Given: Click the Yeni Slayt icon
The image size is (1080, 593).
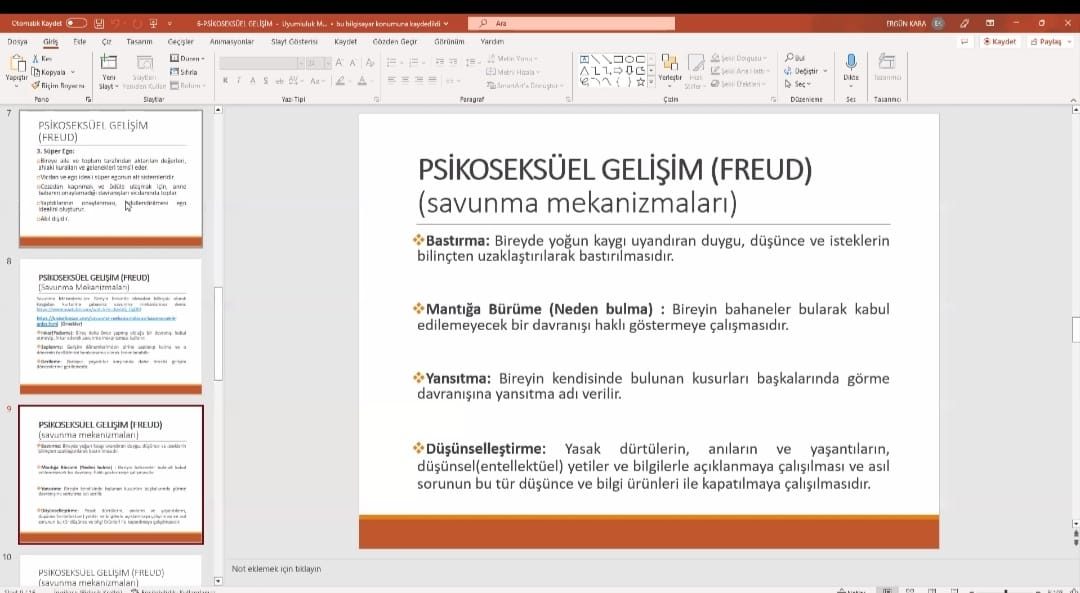Looking at the screenshot, I should pyautogui.click(x=108, y=63).
